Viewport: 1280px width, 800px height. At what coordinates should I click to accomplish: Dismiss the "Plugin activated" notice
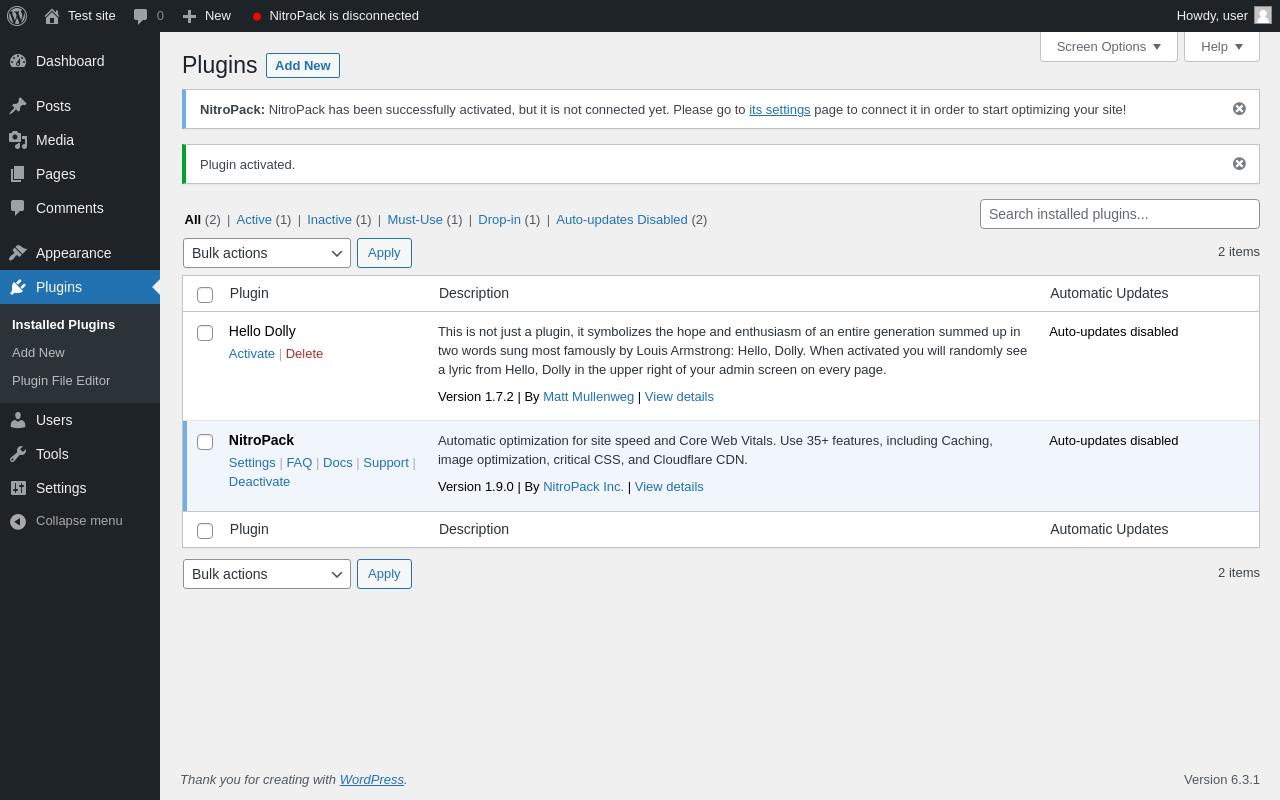click(1239, 164)
